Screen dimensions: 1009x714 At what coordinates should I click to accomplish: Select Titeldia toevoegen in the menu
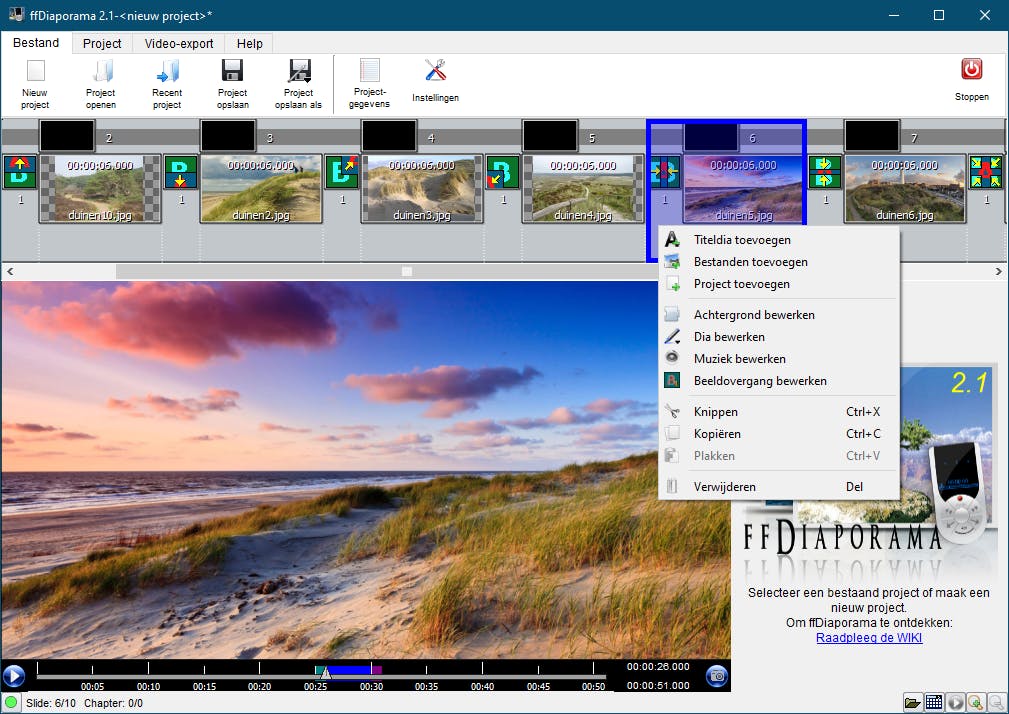pos(742,240)
